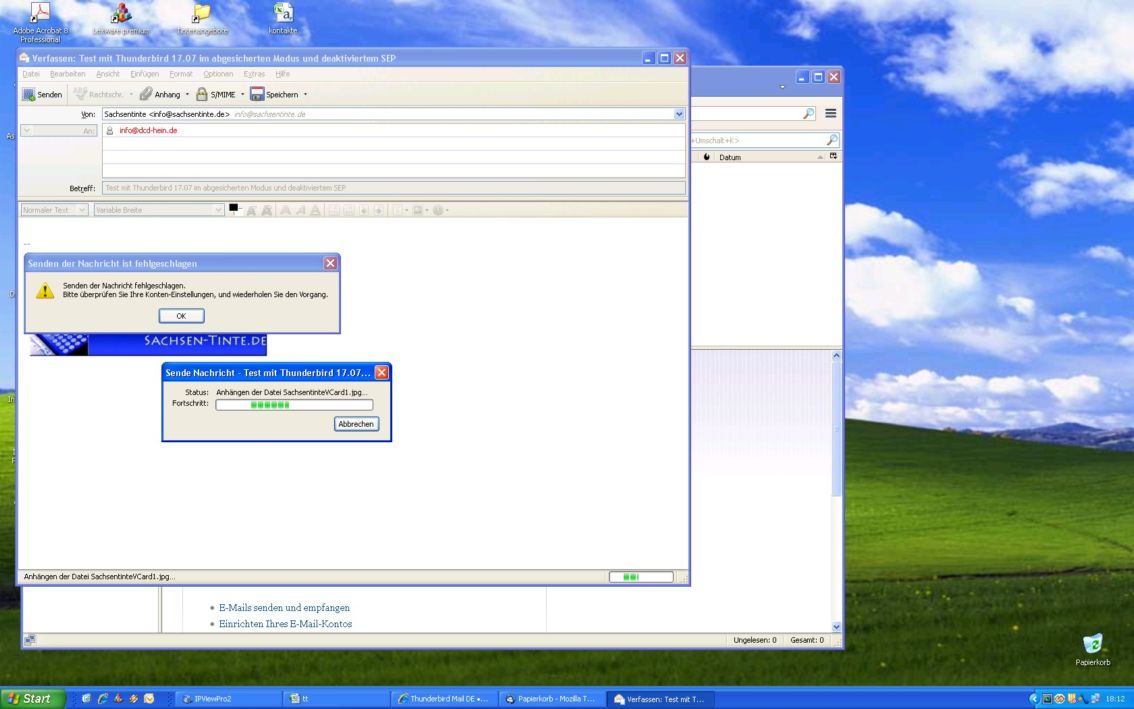Click the Anhang paperclip icon
Viewport: 1134px width, 709px height.
click(146, 95)
